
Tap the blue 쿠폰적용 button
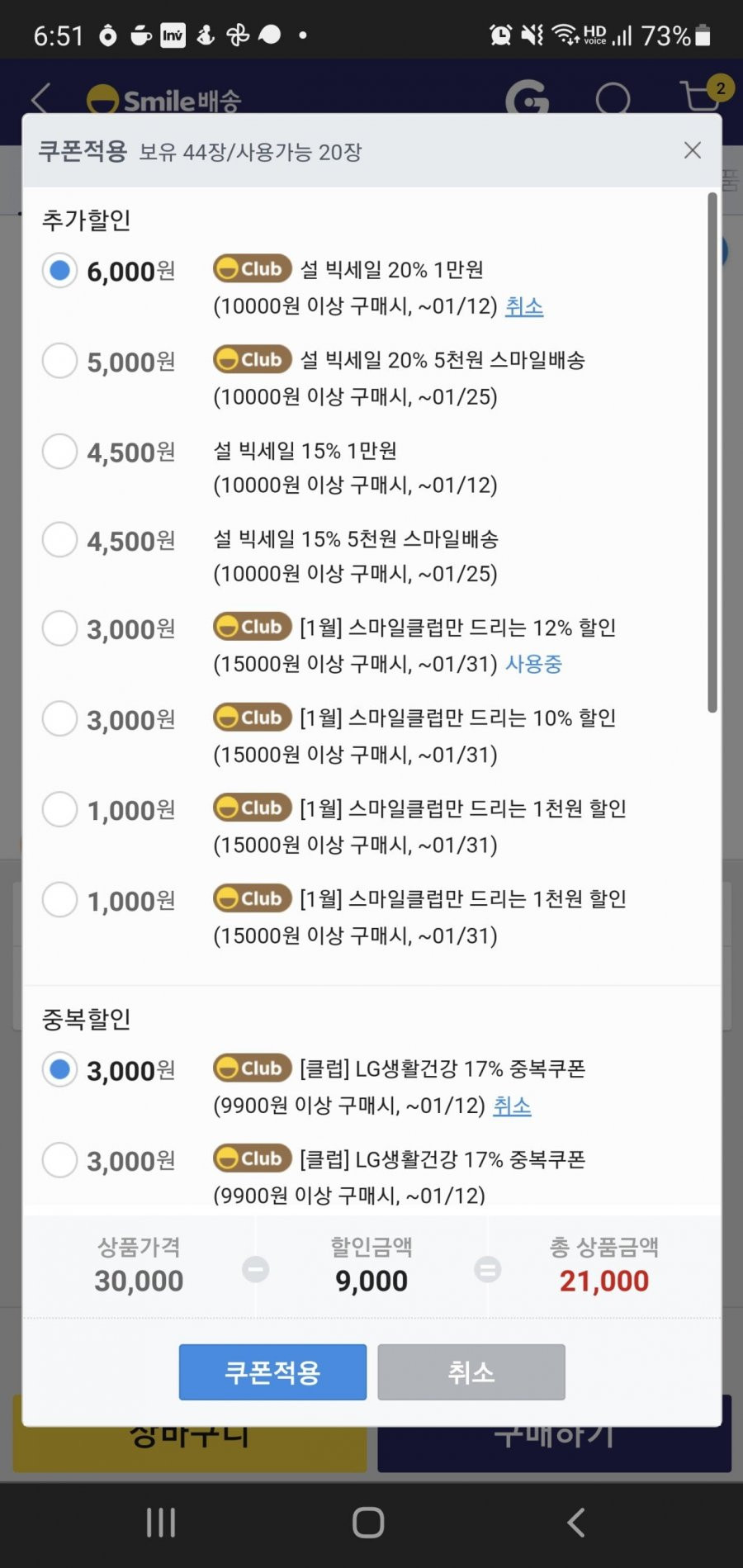point(272,1372)
